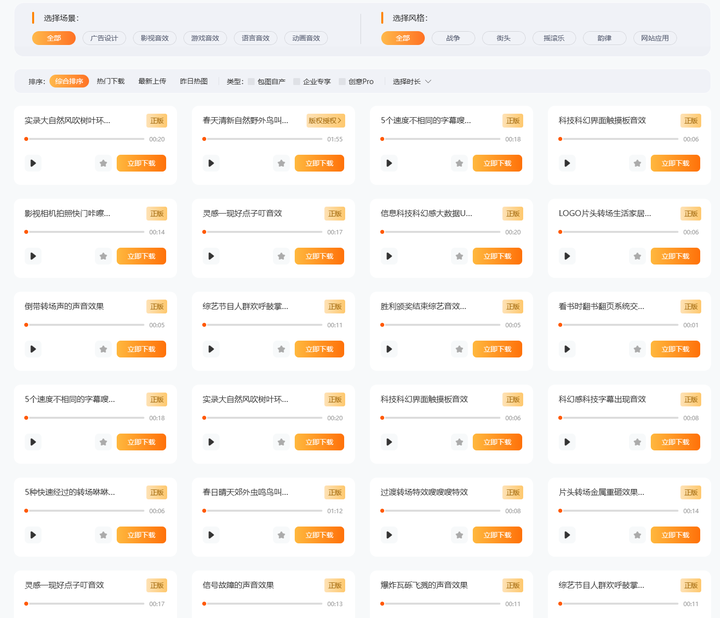Screen dimensions: 720x618
Task: Favorite the 春天清新自然野外鸟叫 sound with star
Action: click(281, 163)
